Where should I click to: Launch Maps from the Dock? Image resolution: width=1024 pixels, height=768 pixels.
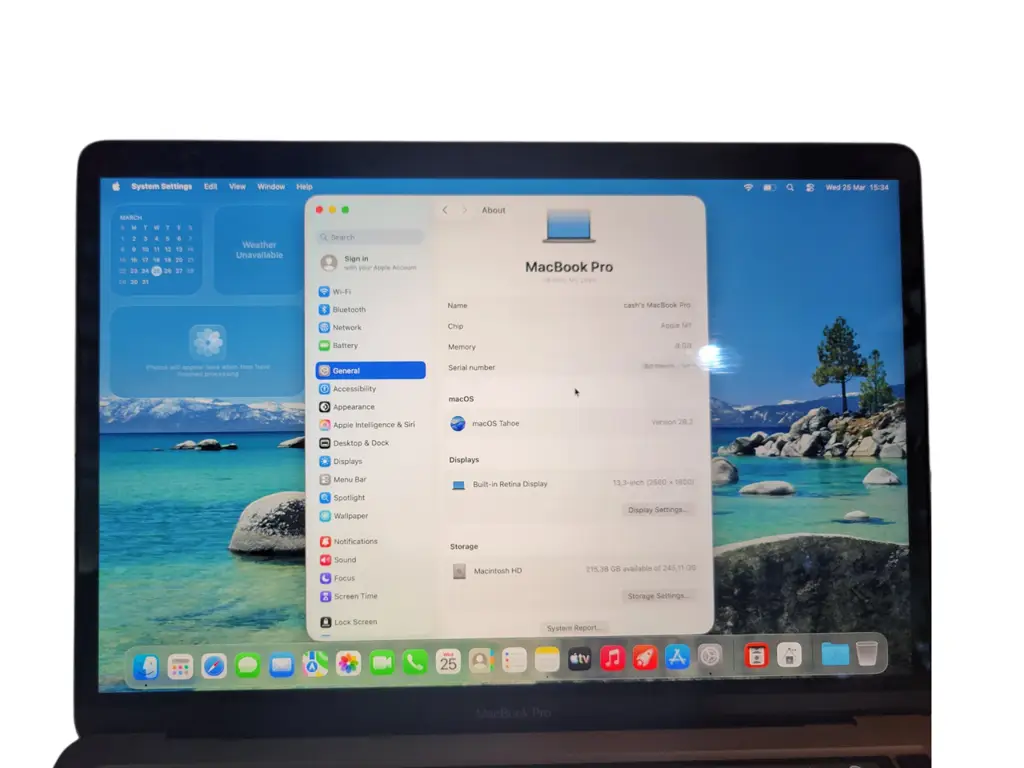tap(315, 664)
